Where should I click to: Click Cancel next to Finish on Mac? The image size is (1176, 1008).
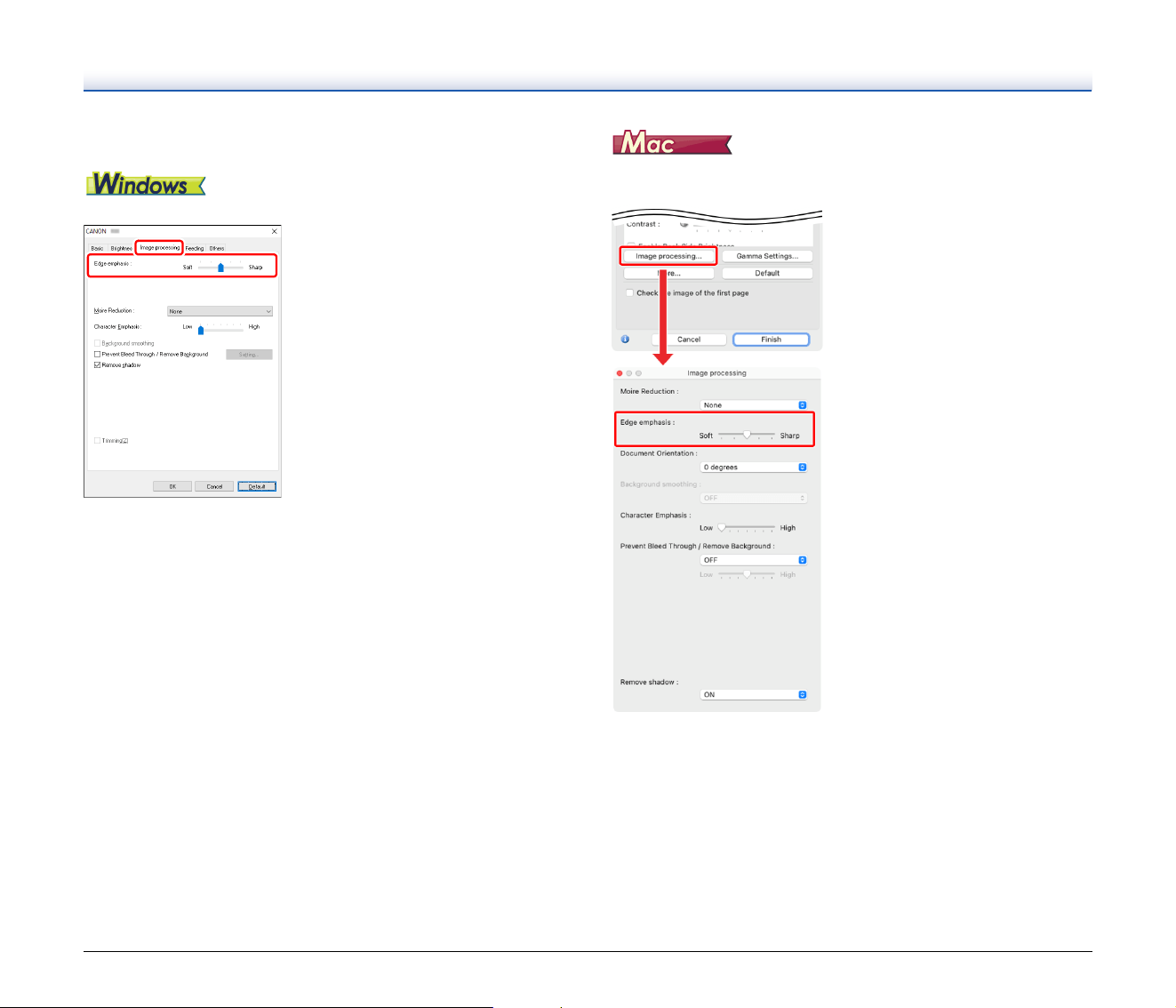[689, 340]
